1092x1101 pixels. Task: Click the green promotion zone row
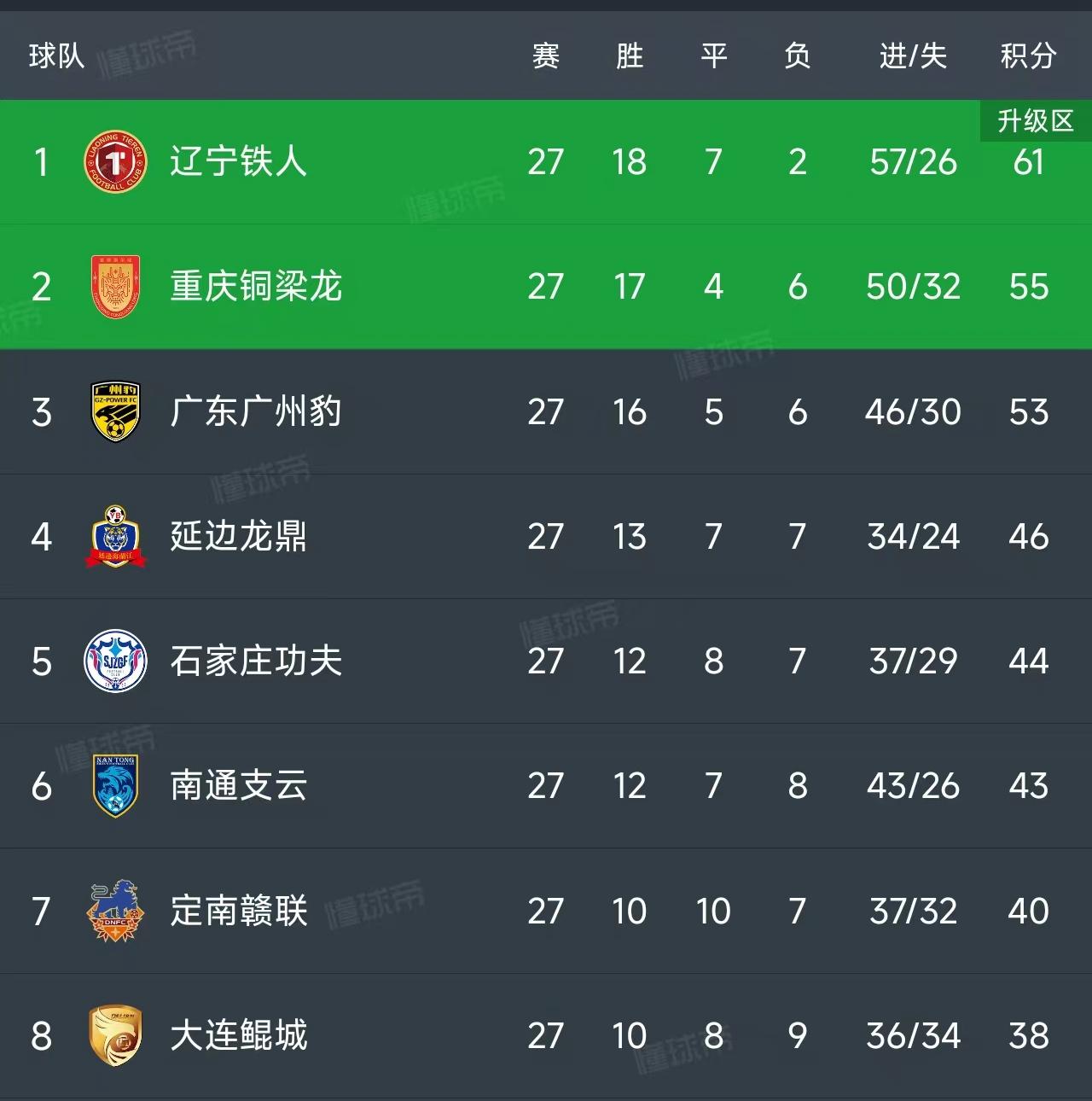[x=546, y=162]
